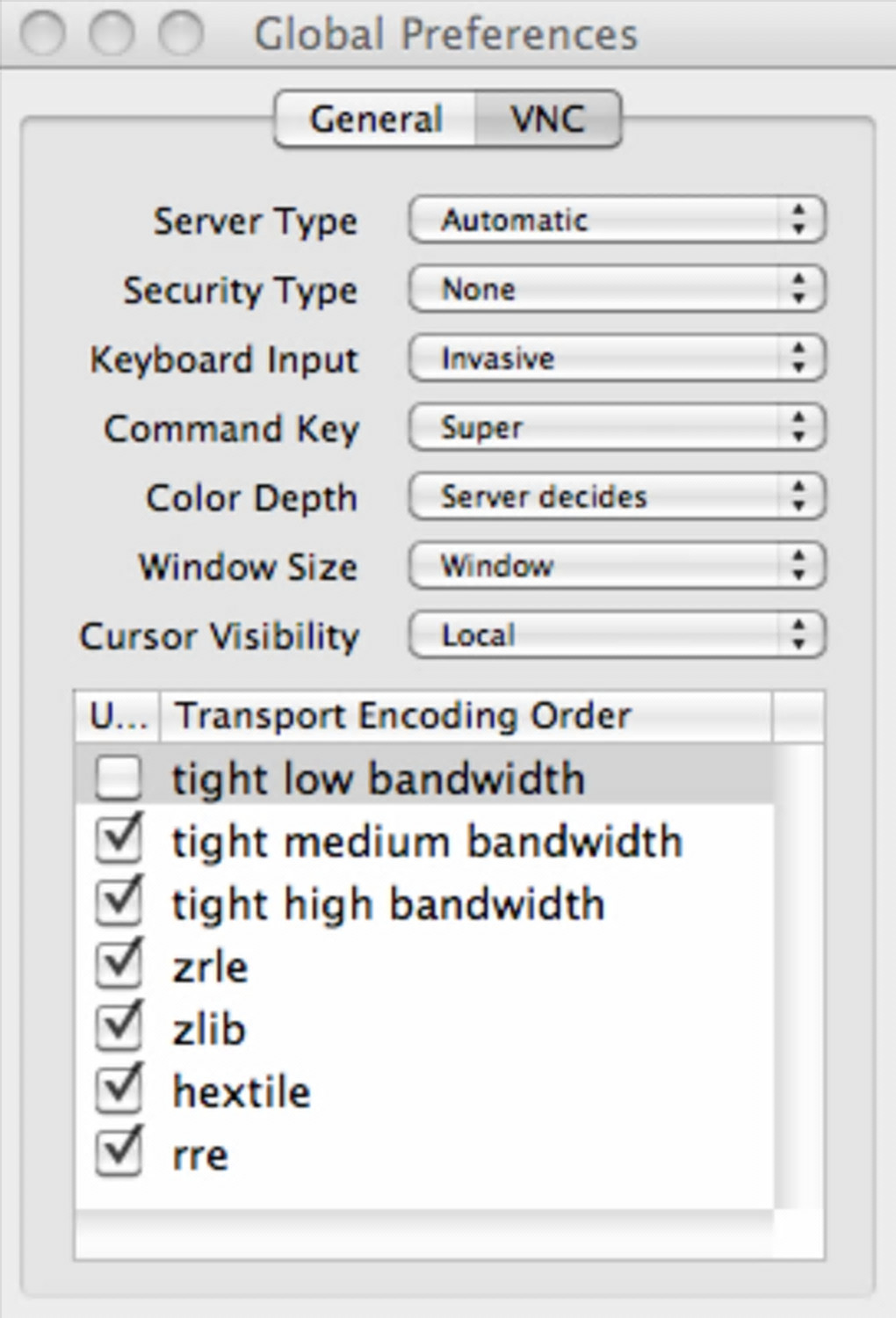This screenshot has height=1318, width=896.
Task: Click the U... column header
Action: coord(118,716)
